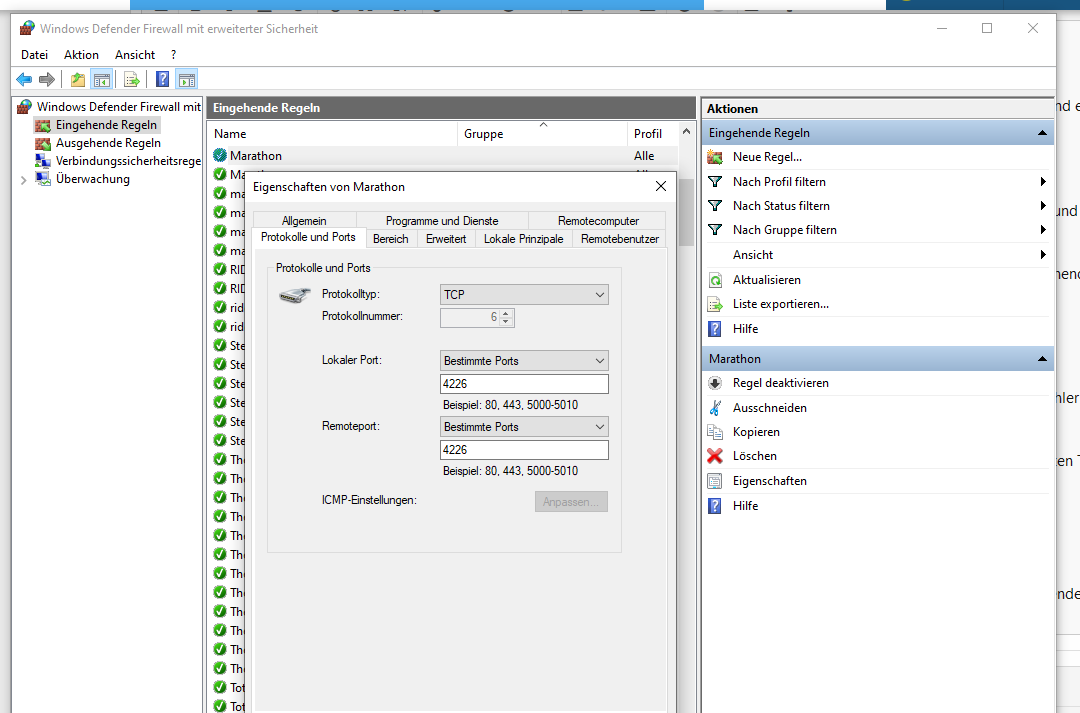Switch to Programme und Dienste tab
This screenshot has height=713, width=1080.
442,220
